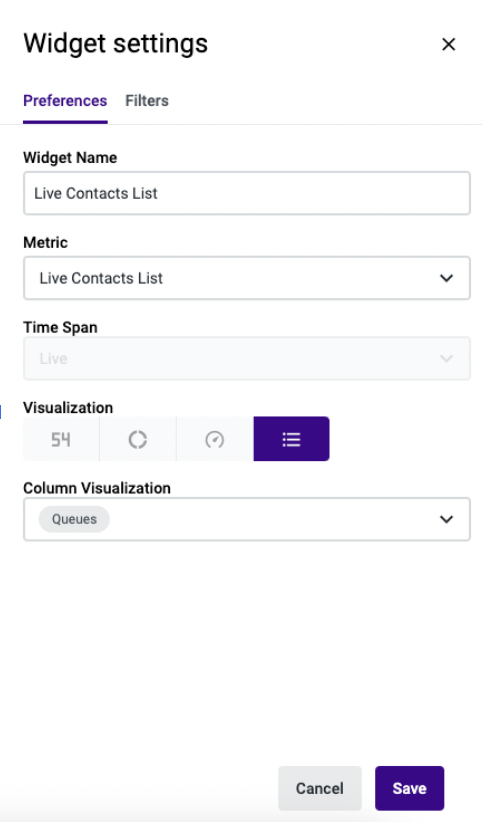Viewport: 482px width, 822px height.
Task: Click the Live Contacts List metric value
Action: [101, 278]
